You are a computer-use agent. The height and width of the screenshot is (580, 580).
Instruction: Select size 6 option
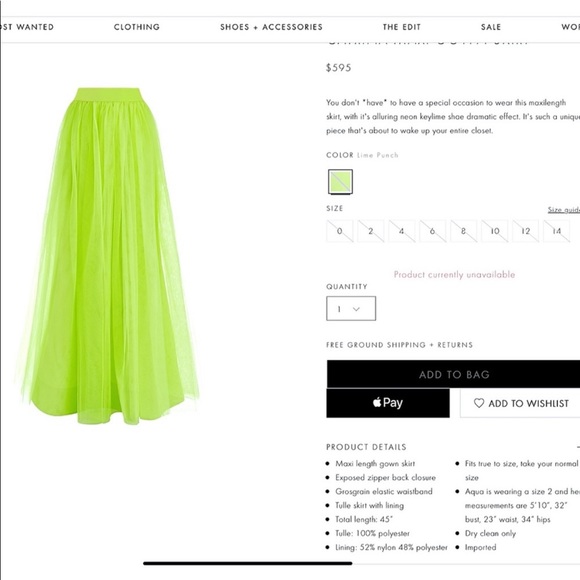pyautogui.click(x=432, y=231)
